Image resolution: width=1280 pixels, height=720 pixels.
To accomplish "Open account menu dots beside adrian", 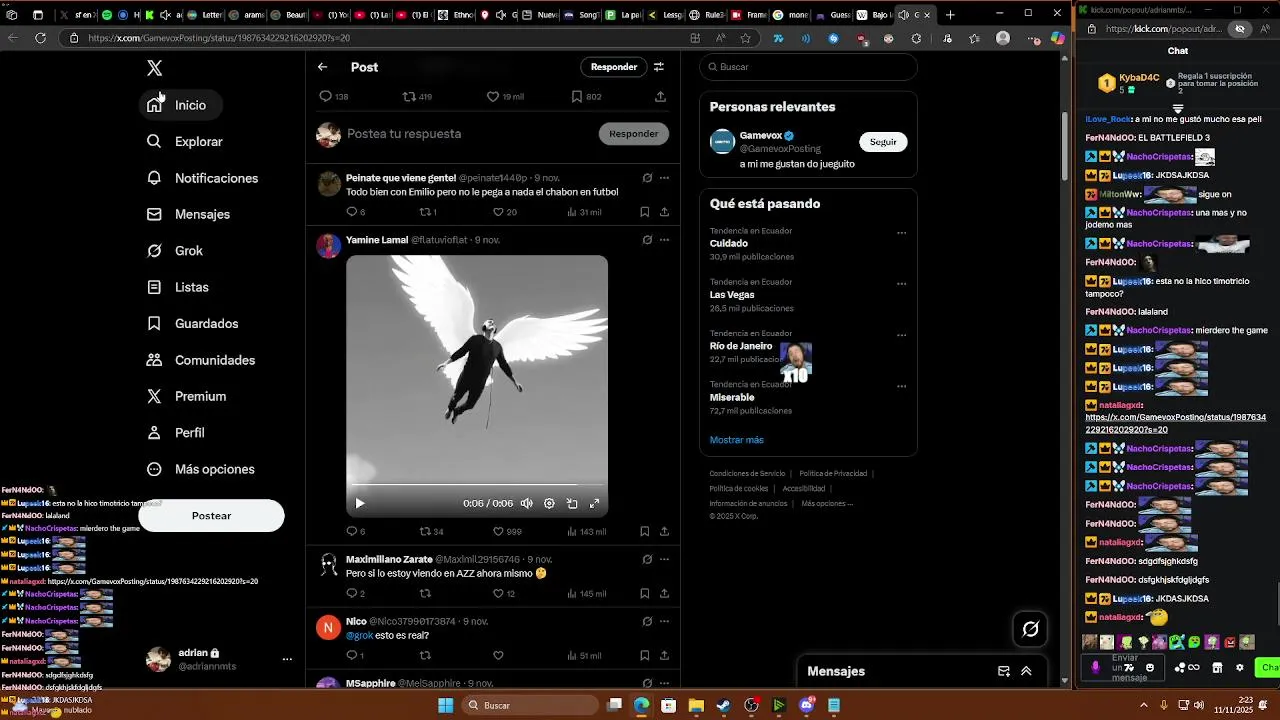I will point(287,660).
